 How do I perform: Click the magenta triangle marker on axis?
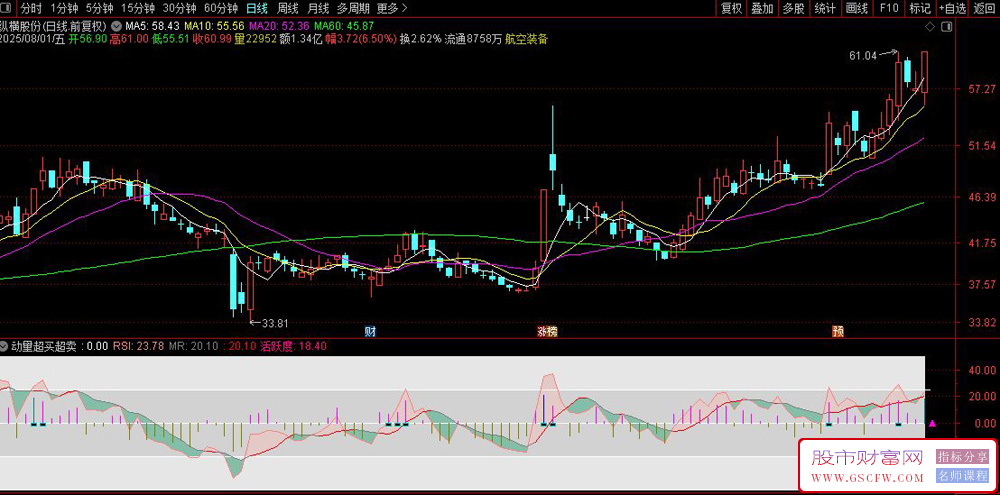(x=933, y=423)
